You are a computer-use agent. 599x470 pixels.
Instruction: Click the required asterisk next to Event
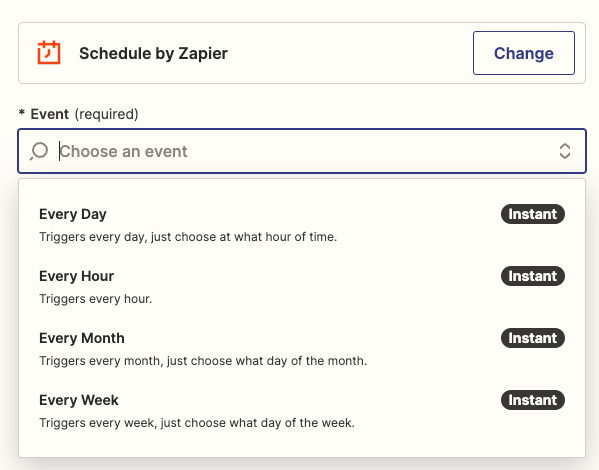(x=22, y=112)
